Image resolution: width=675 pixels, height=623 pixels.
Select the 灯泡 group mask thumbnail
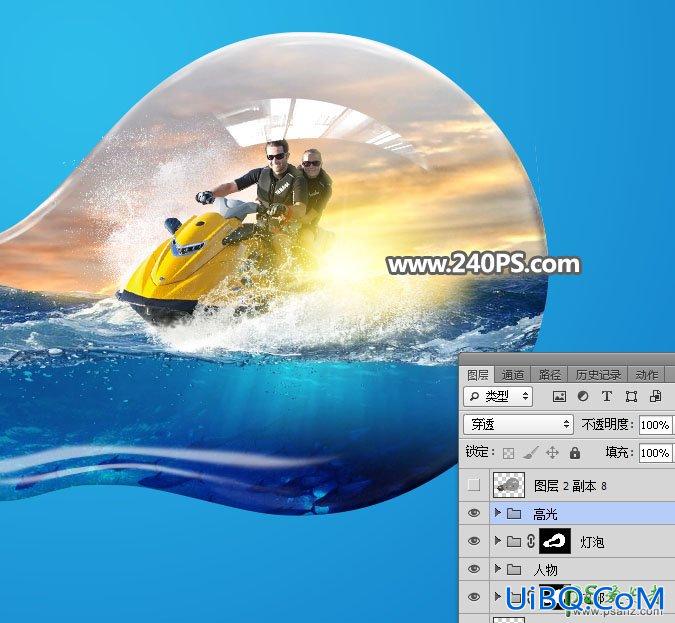555,541
